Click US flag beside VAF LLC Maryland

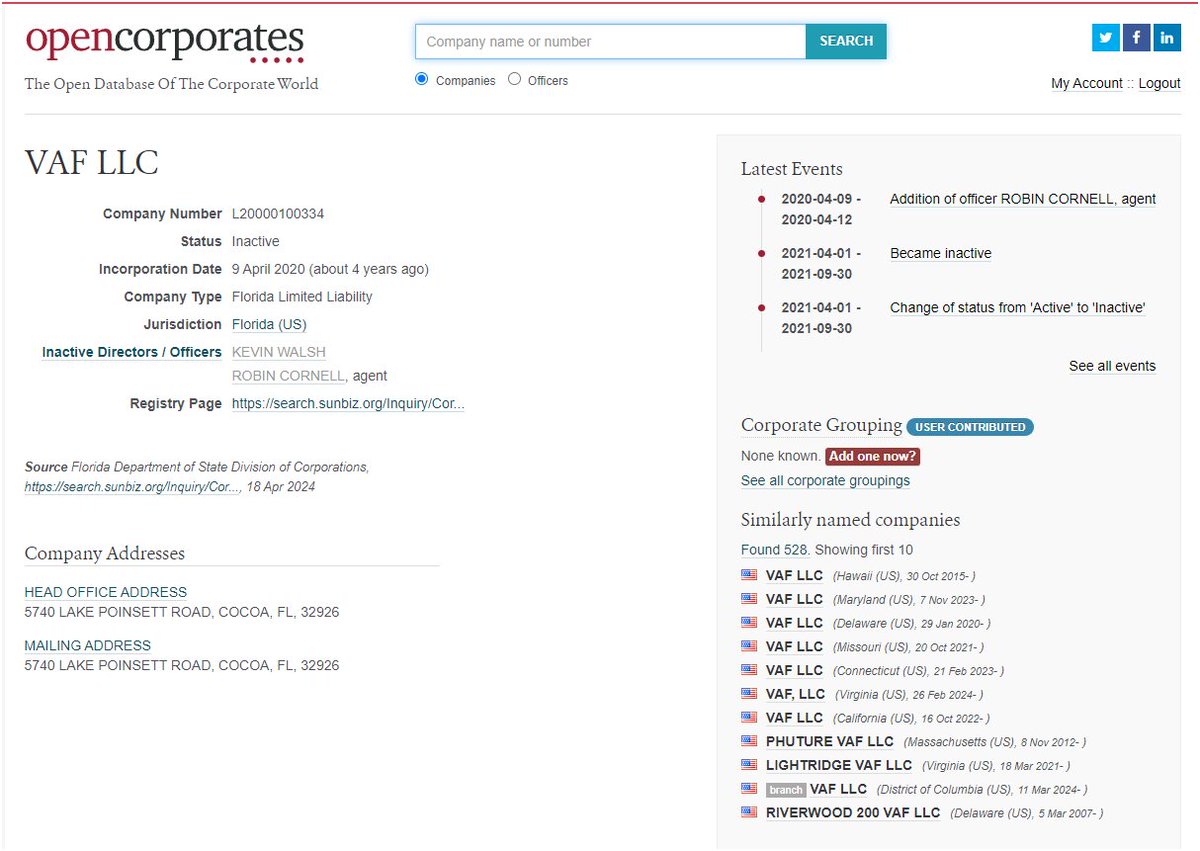coord(749,599)
